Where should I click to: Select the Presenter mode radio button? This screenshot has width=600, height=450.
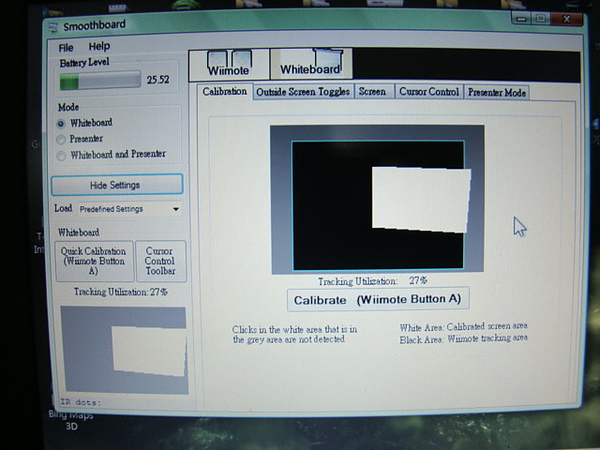(61, 140)
